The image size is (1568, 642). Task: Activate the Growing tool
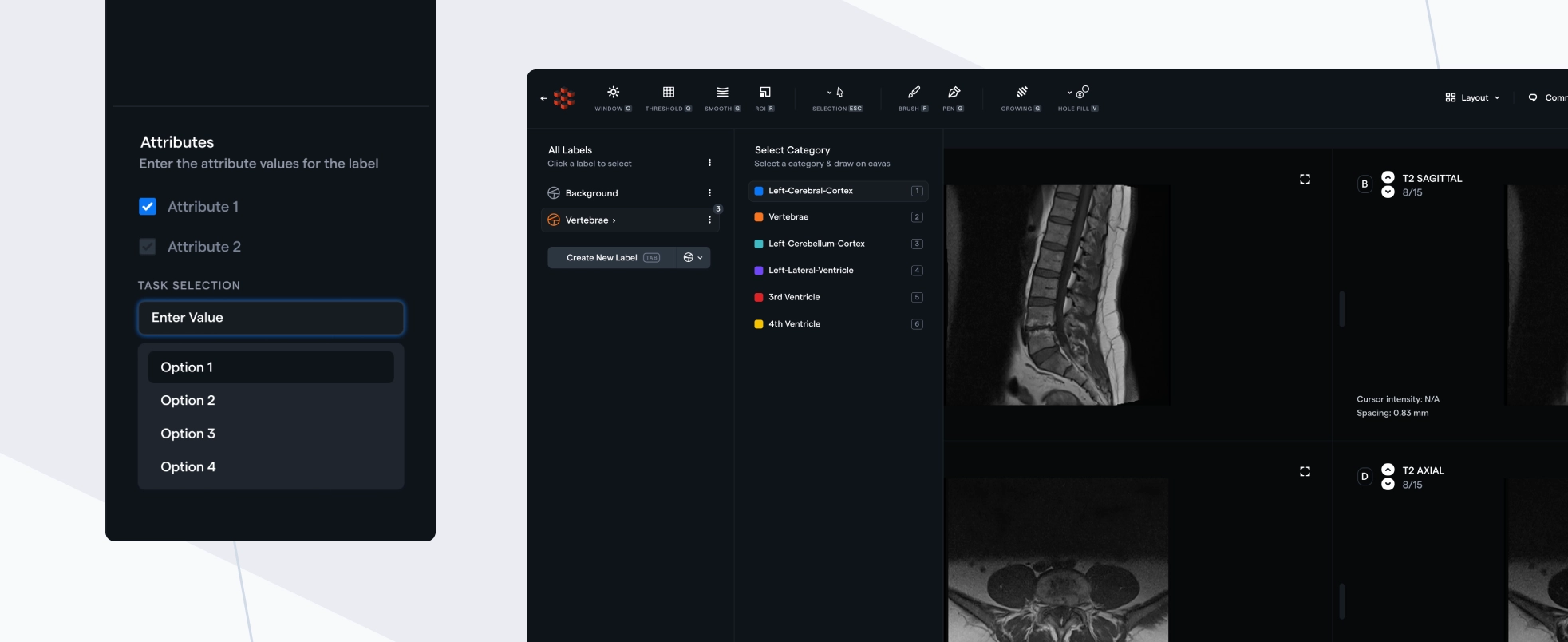(x=1021, y=93)
